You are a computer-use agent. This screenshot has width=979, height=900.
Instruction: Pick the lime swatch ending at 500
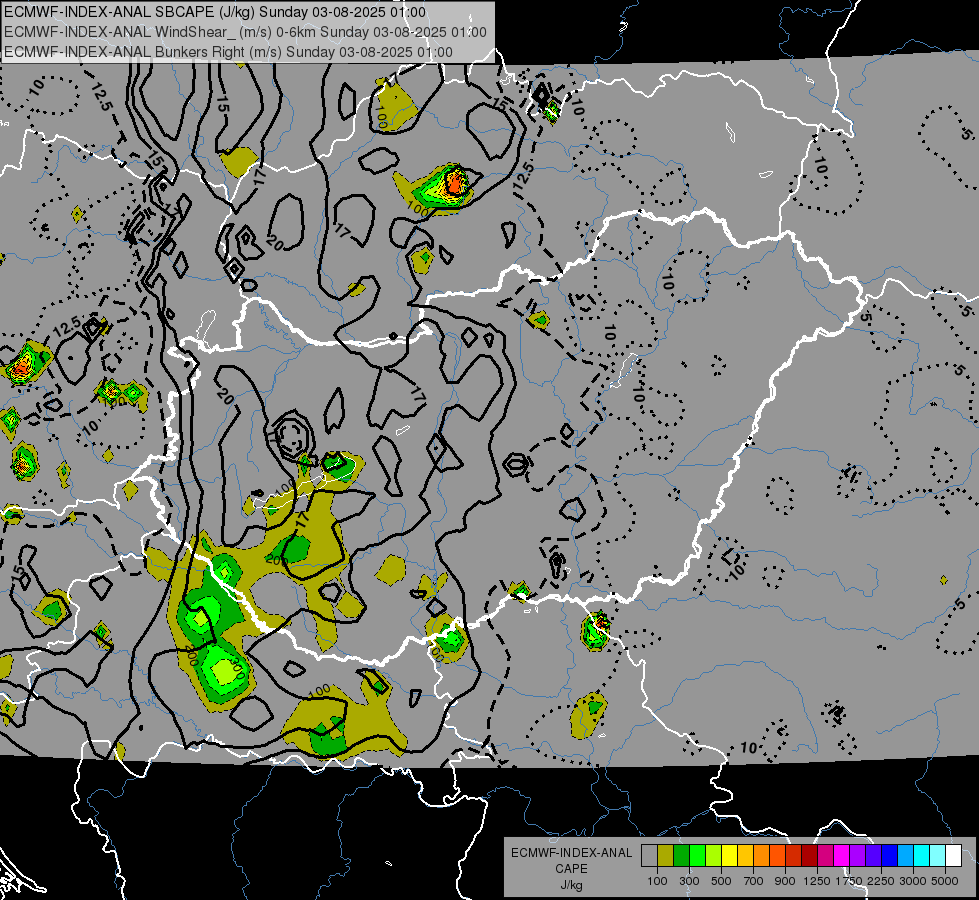coord(714,856)
